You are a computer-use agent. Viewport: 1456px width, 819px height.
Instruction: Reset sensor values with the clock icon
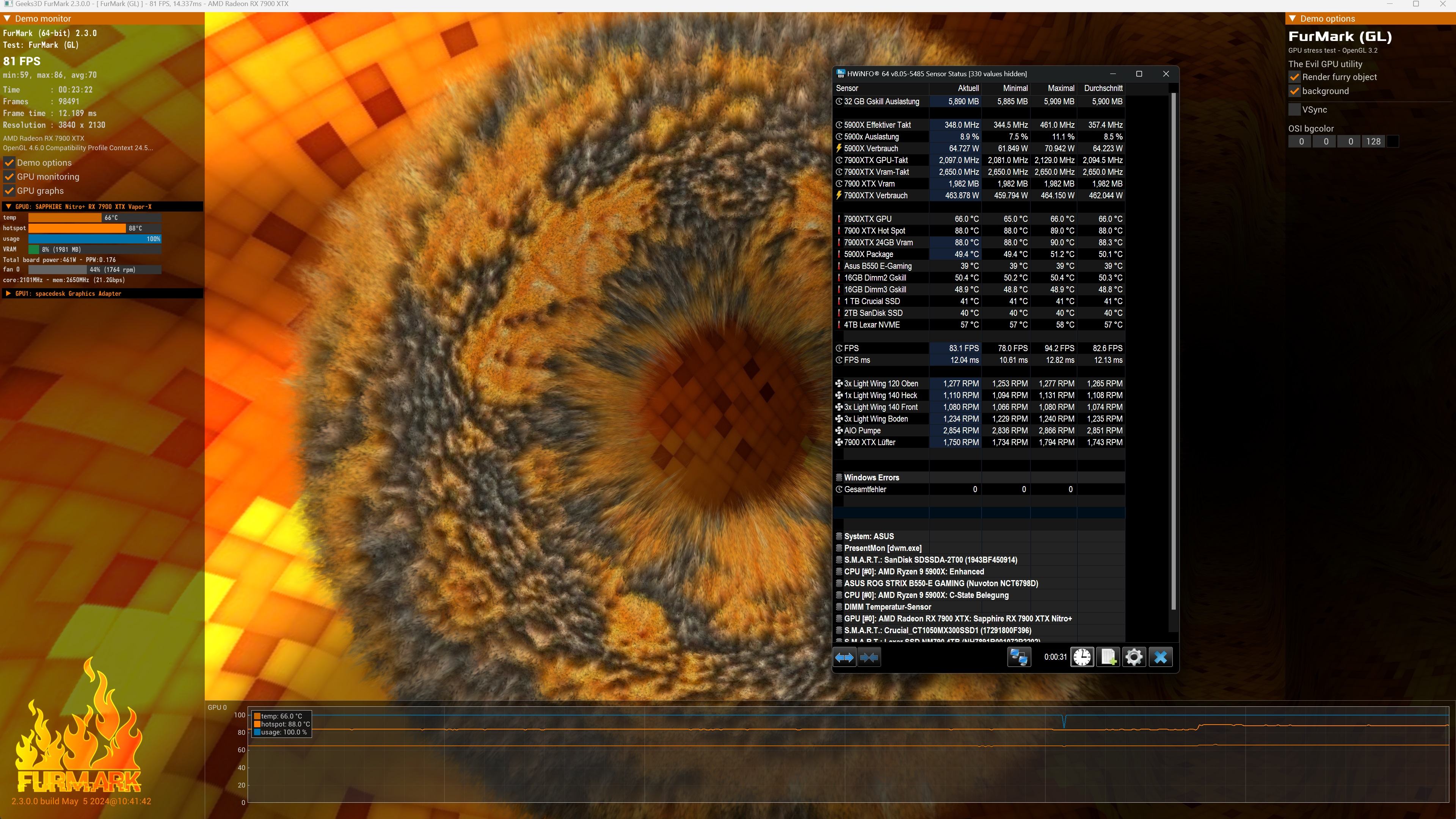[1082, 657]
